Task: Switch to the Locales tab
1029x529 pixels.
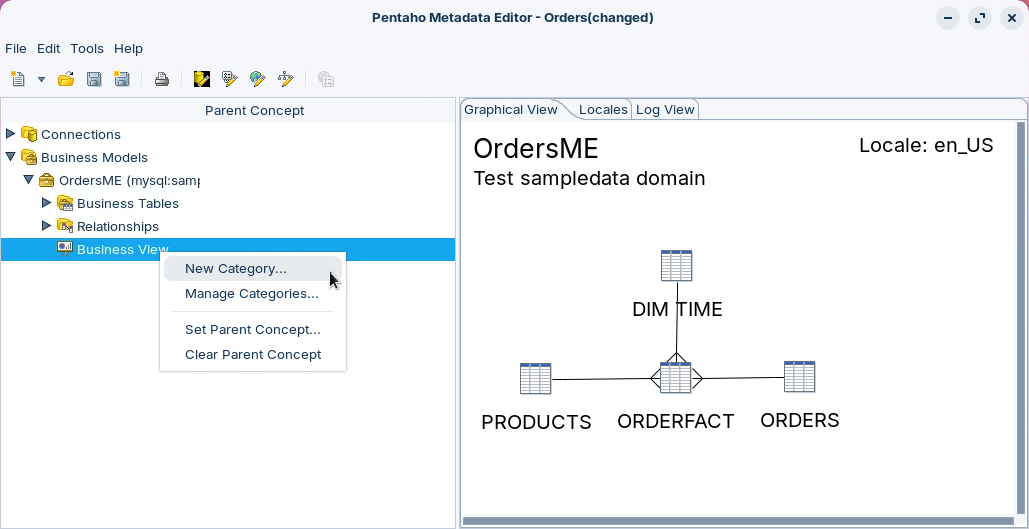Action: click(603, 110)
